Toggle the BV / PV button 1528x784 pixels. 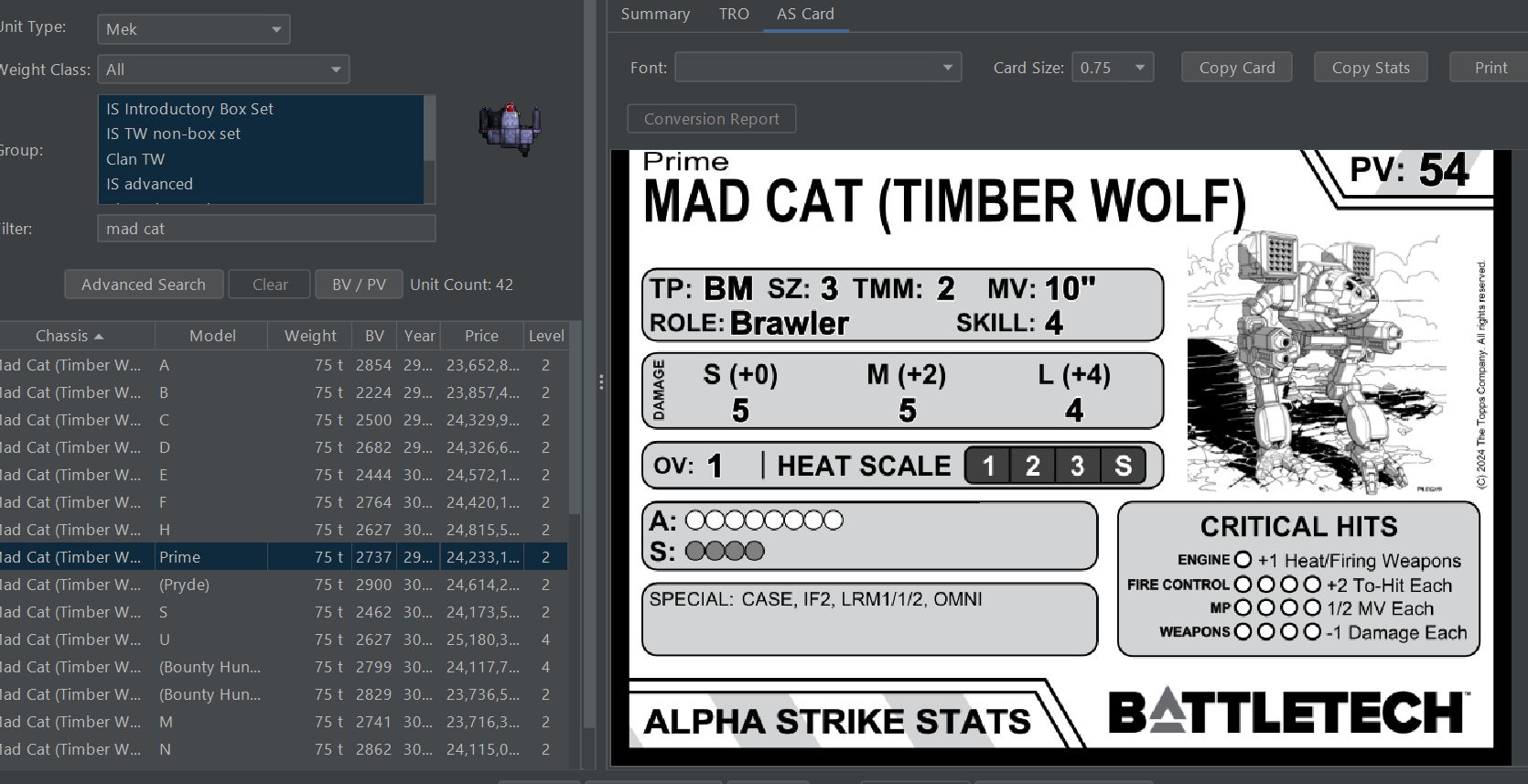(359, 285)
